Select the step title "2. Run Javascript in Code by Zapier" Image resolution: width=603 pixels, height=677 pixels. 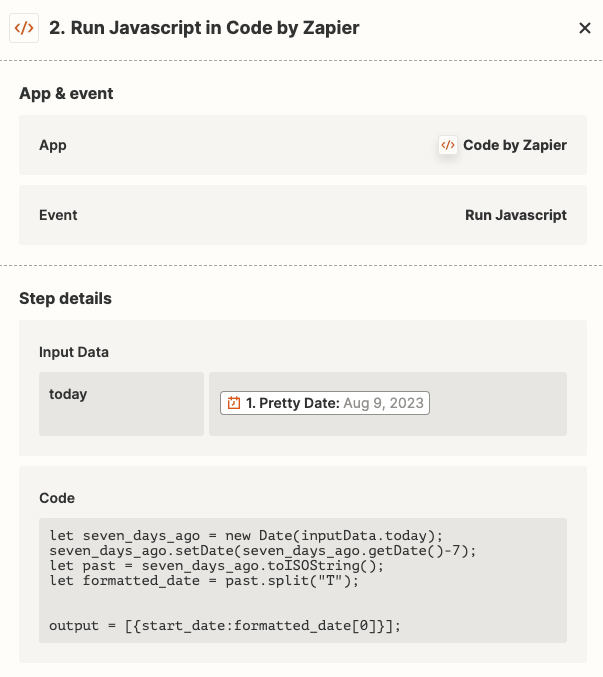(x=203, y=28)
